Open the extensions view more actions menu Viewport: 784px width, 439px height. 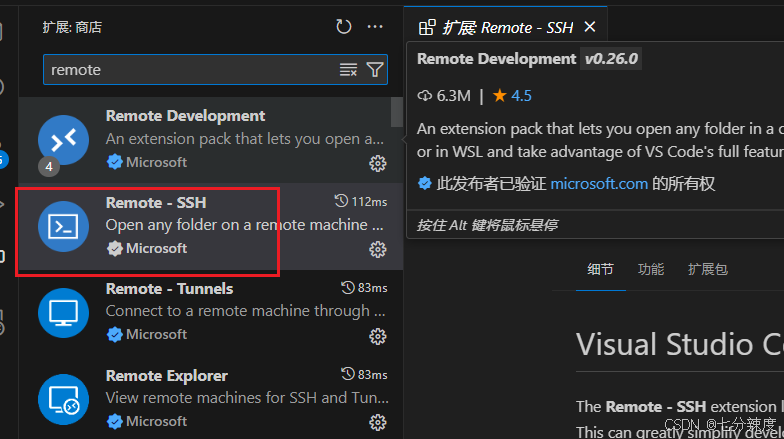point(375,26)
